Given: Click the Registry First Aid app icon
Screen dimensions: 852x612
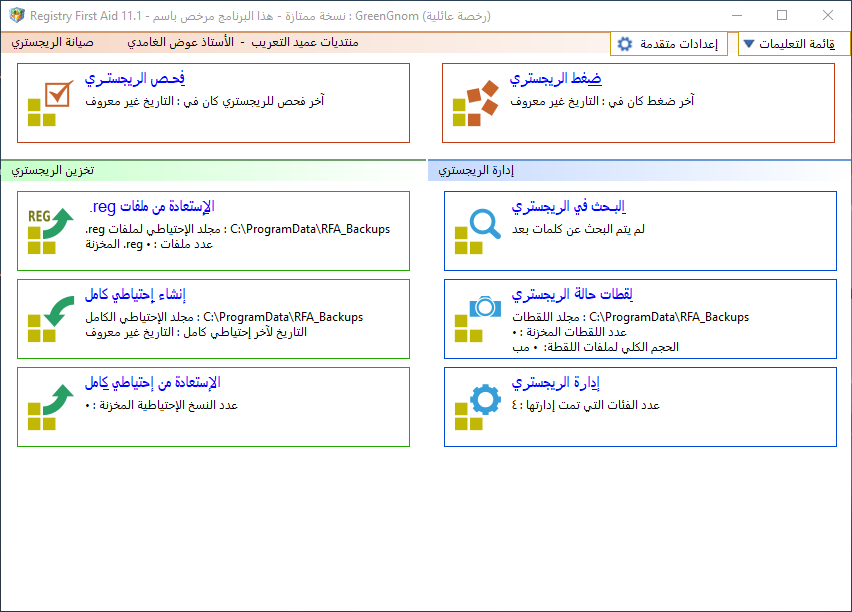Looking at the screenshot, I should (x=17, y=15).
